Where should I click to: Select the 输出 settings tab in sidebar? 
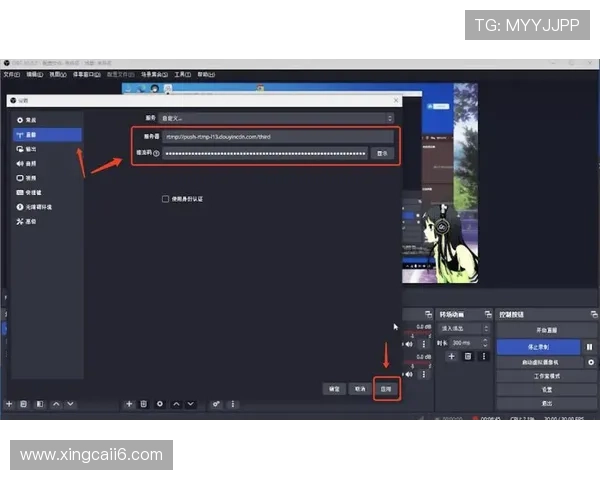pyautogui.click(x=31, y=148)
